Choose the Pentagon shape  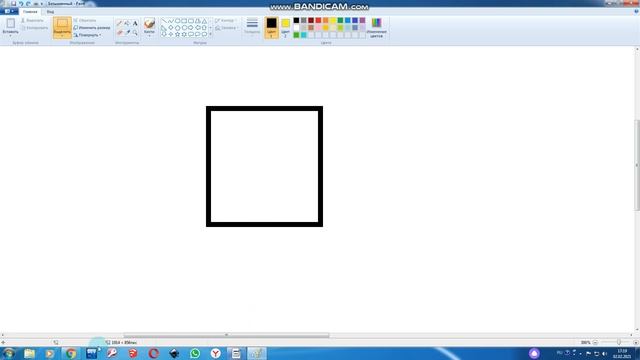177,28
